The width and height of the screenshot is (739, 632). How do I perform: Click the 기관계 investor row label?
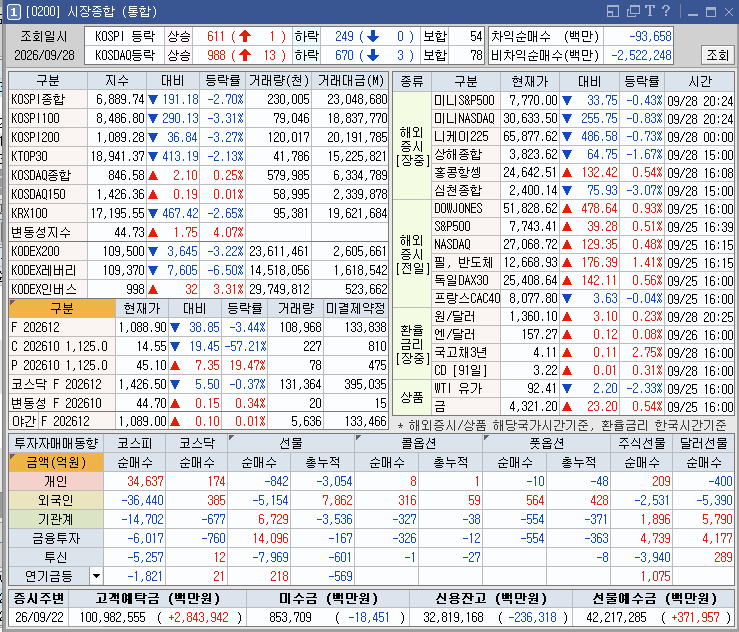56,519
